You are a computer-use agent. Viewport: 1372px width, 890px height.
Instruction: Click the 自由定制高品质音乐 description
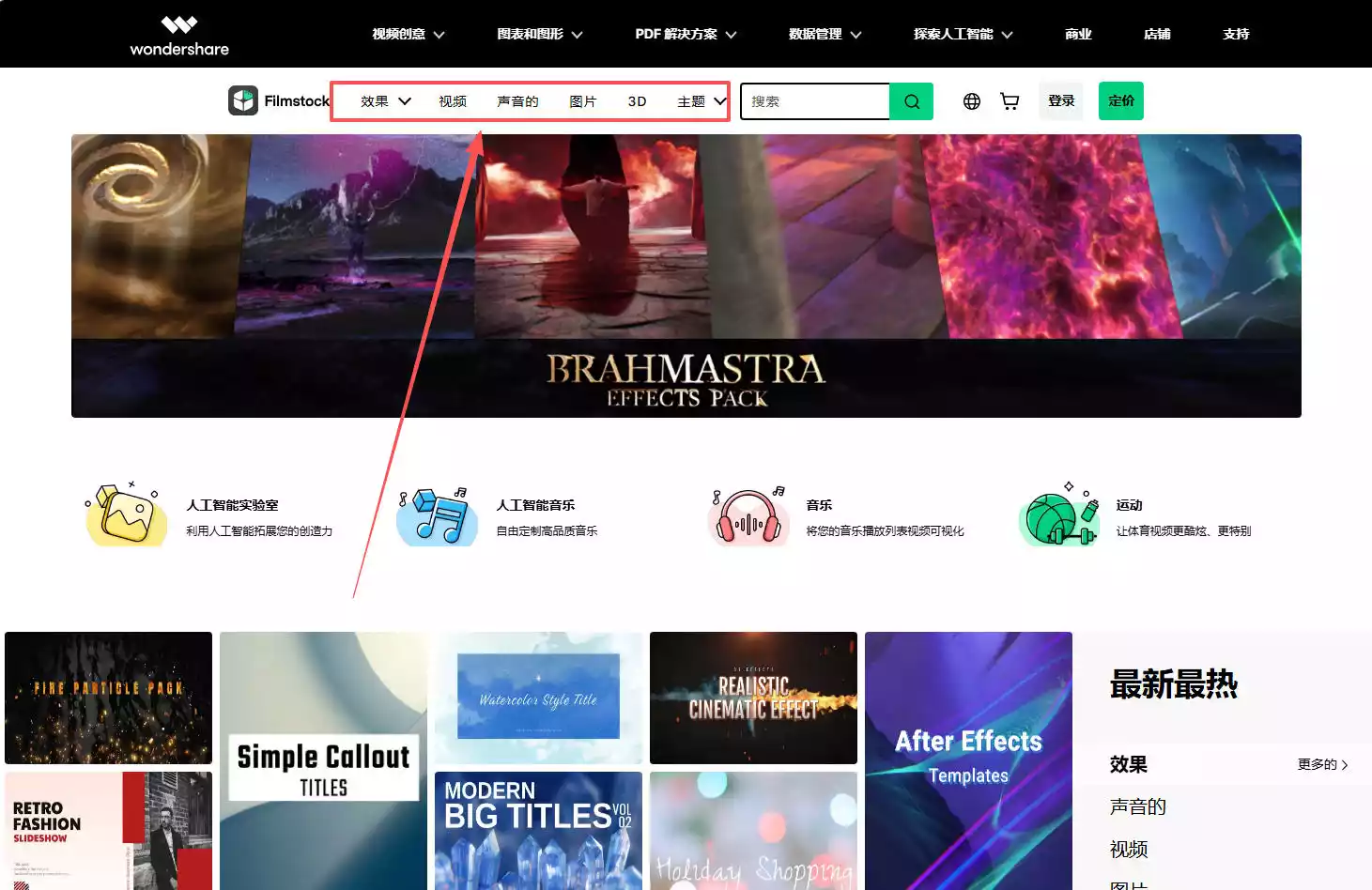click(547, 531)
